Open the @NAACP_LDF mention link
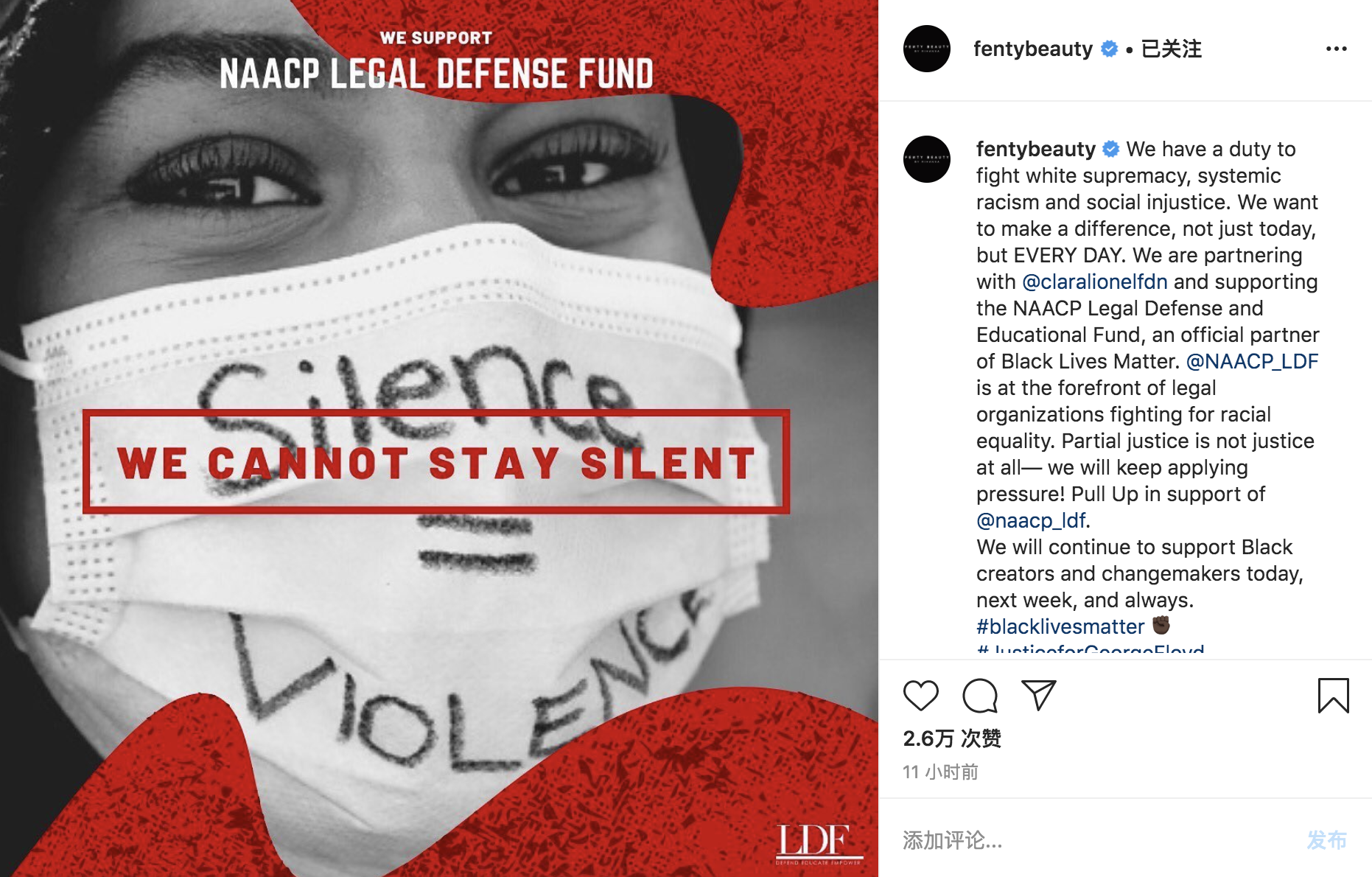 (1252, 361)
